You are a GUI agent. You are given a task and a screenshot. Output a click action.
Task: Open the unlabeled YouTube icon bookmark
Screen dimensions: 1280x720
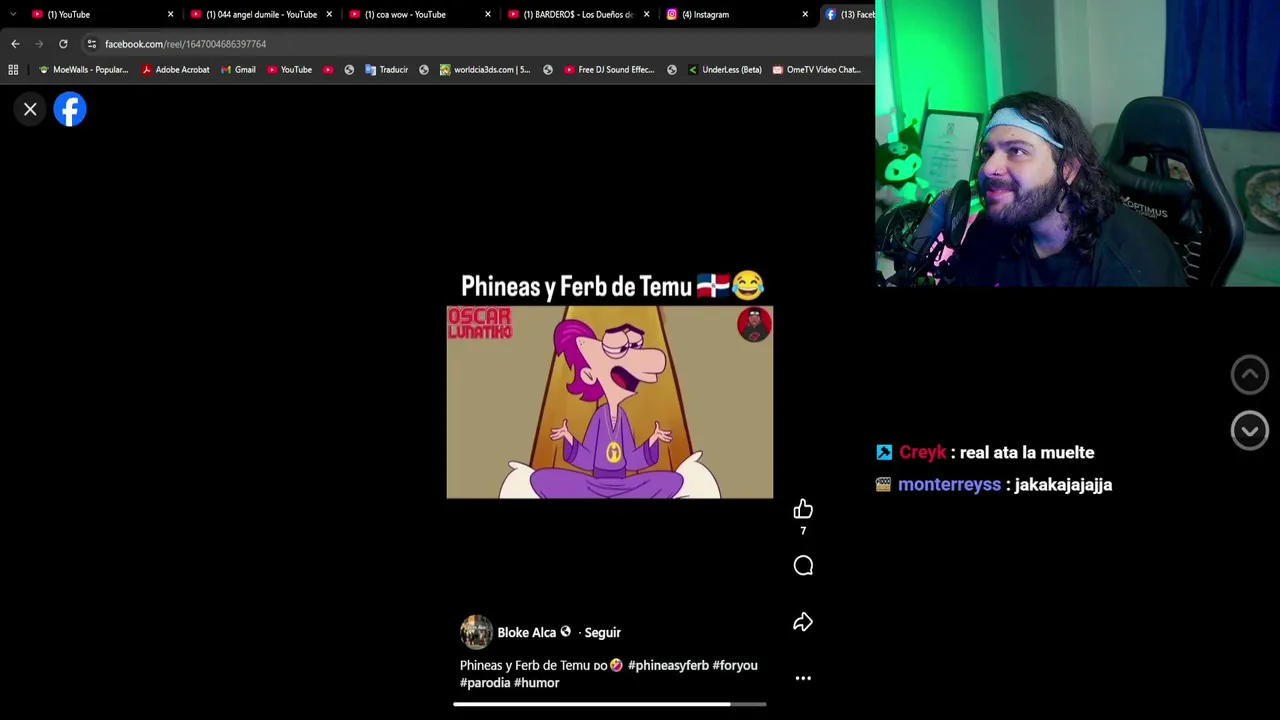327,70
